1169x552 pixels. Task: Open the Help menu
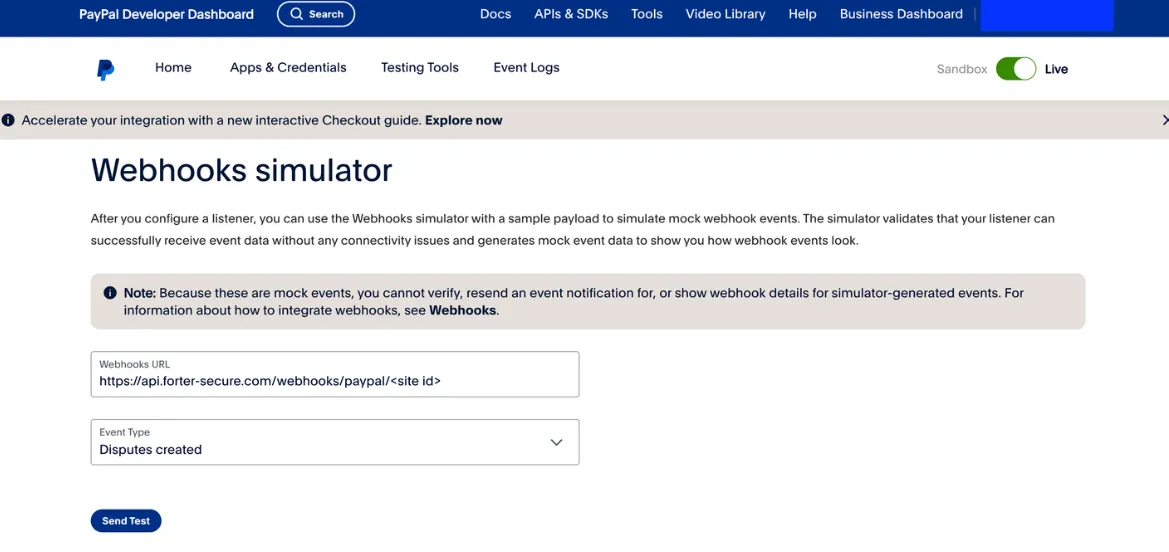(x=802, y=14)
